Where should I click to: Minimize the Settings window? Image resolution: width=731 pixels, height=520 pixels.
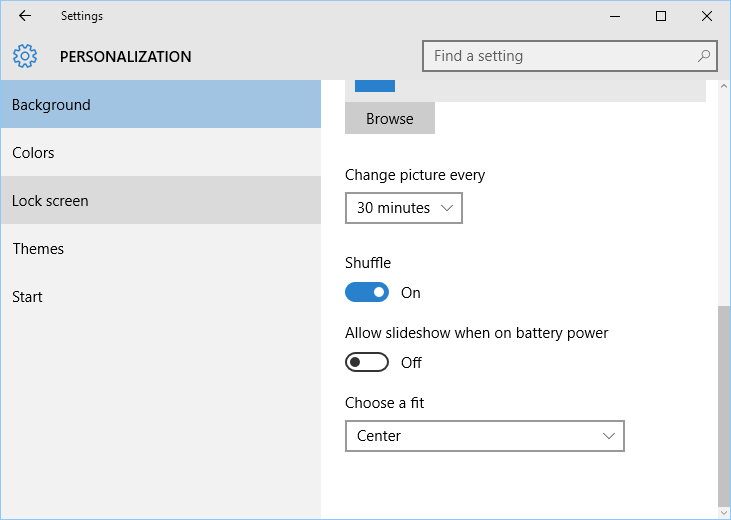[615, 16]
